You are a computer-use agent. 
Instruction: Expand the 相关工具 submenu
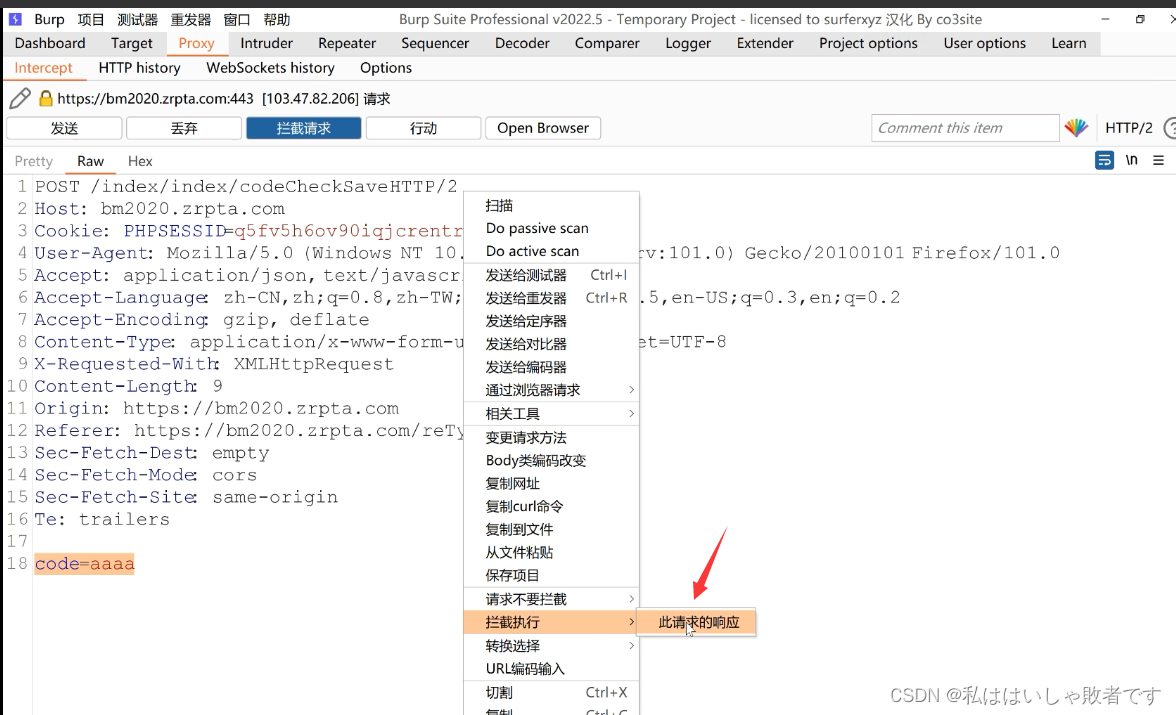[552, 414]
